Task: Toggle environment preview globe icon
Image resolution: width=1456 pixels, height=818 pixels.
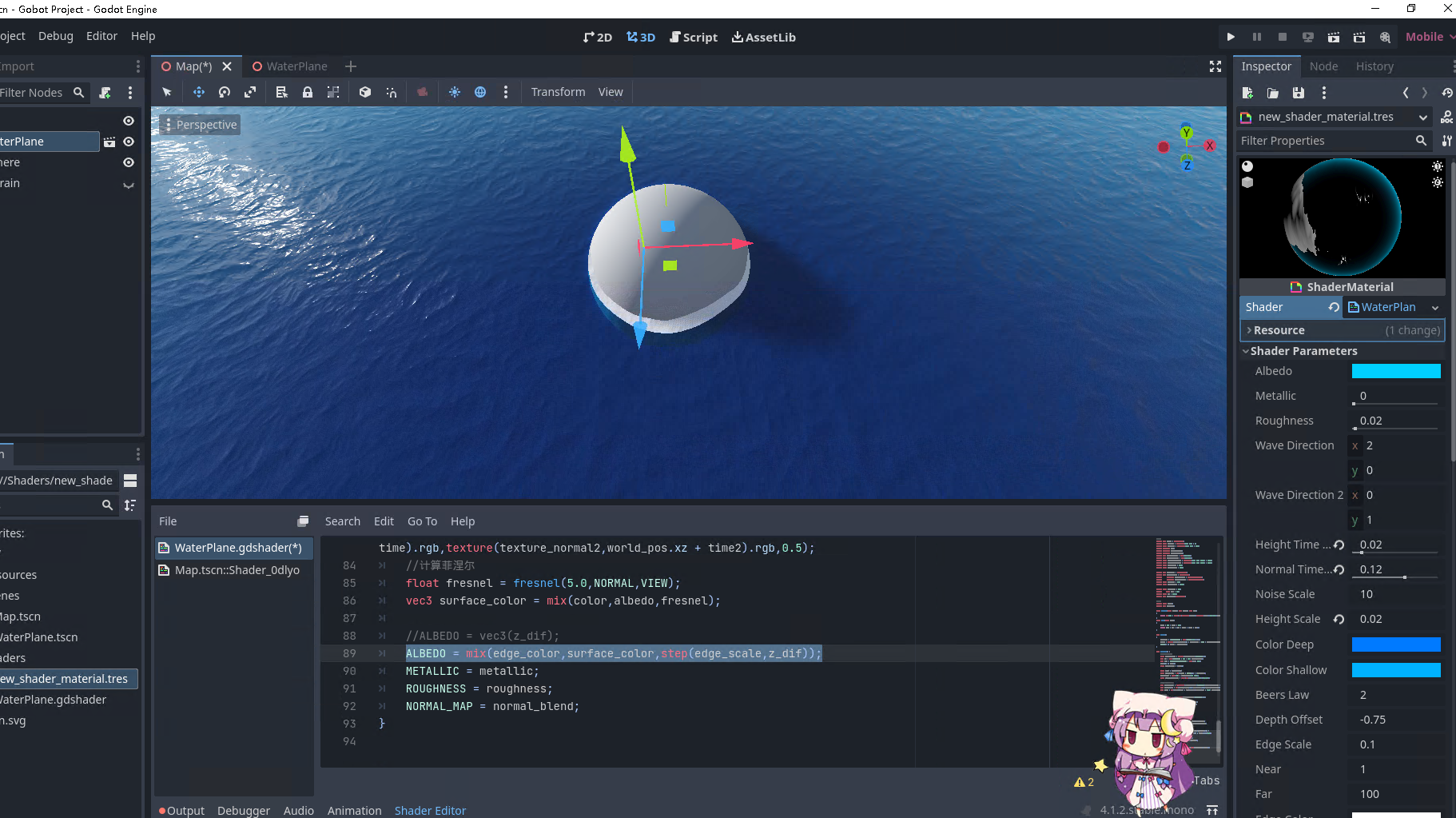Action: 480,92
